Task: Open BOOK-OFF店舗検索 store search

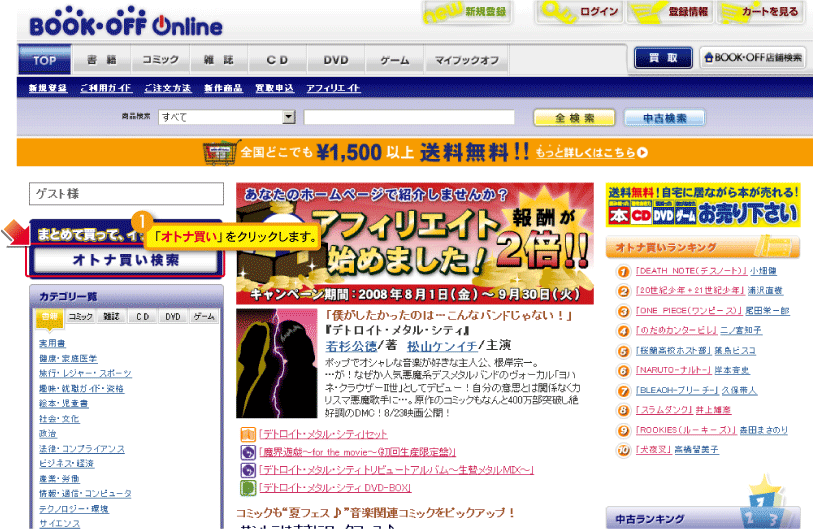Action: click(753, 58)
